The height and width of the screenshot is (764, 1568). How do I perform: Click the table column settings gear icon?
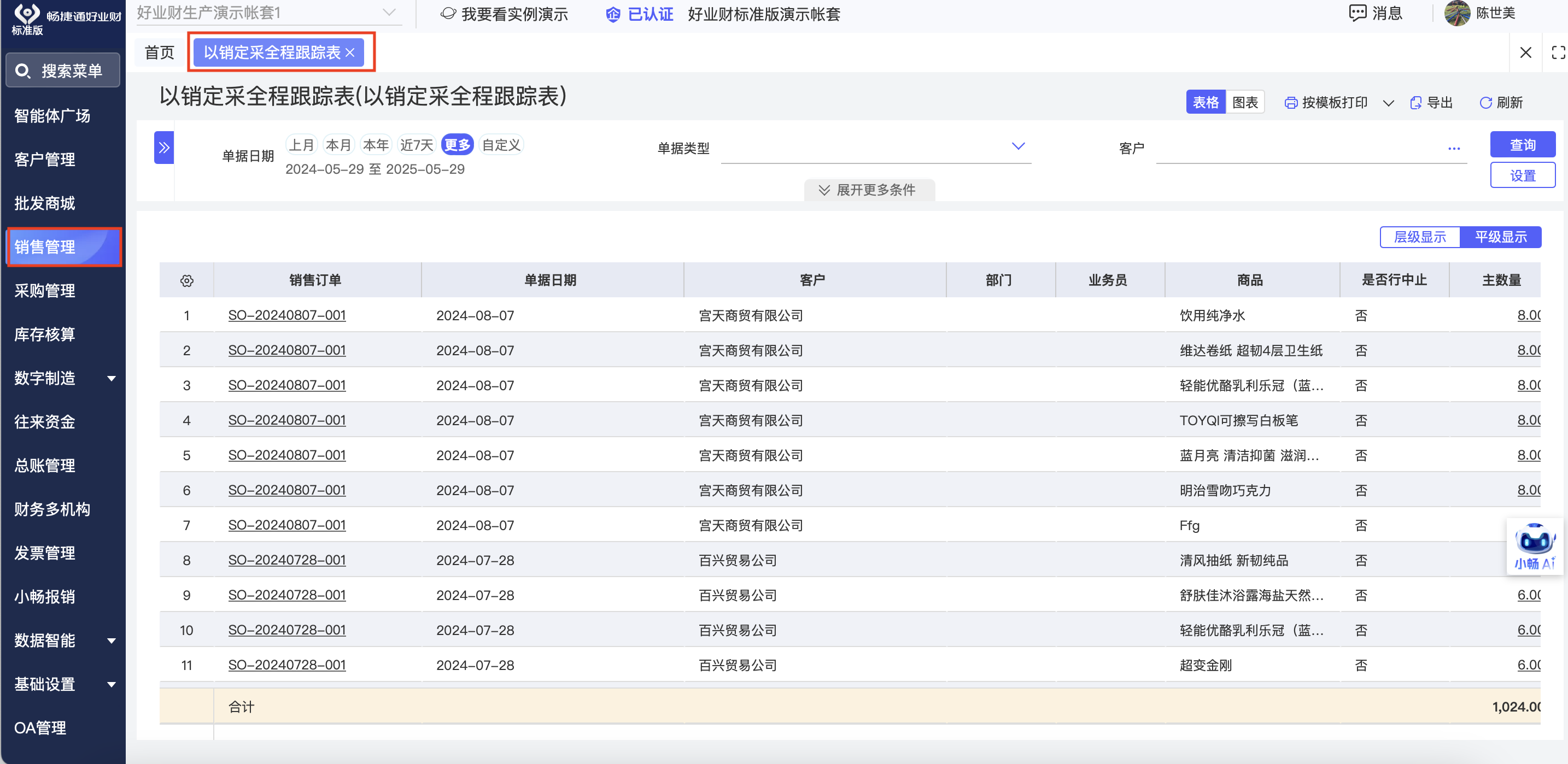(187, 280)
